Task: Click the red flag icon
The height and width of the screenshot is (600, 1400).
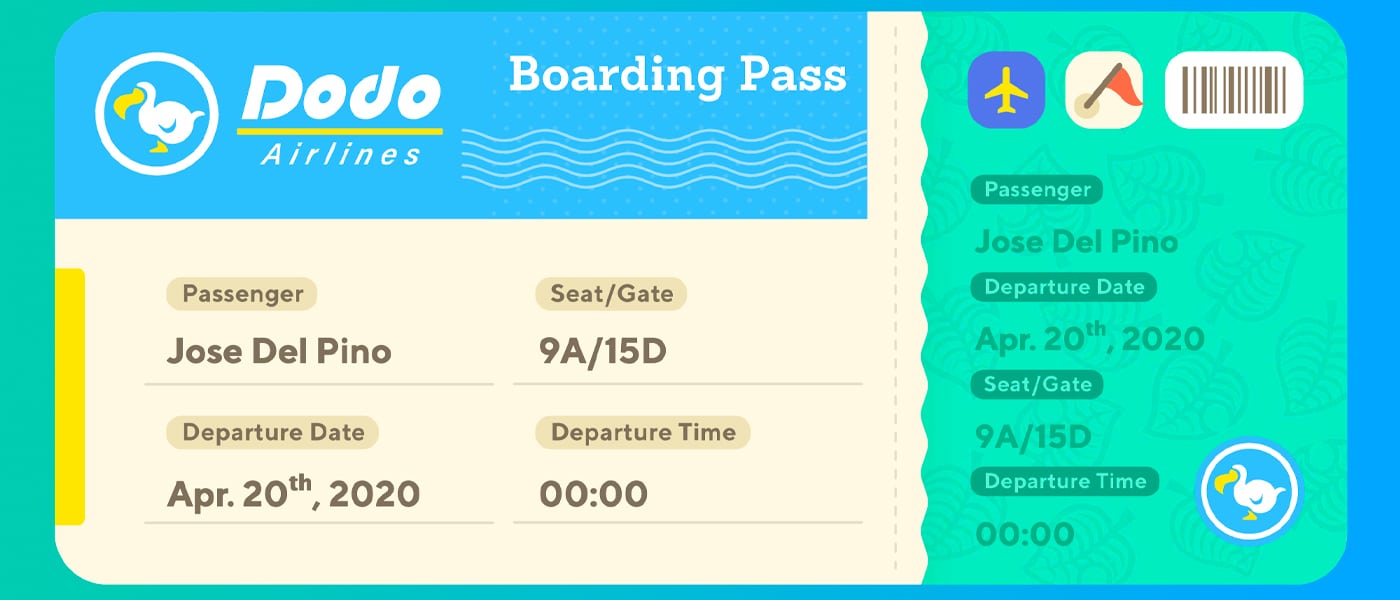Action: coord(1104,90)
